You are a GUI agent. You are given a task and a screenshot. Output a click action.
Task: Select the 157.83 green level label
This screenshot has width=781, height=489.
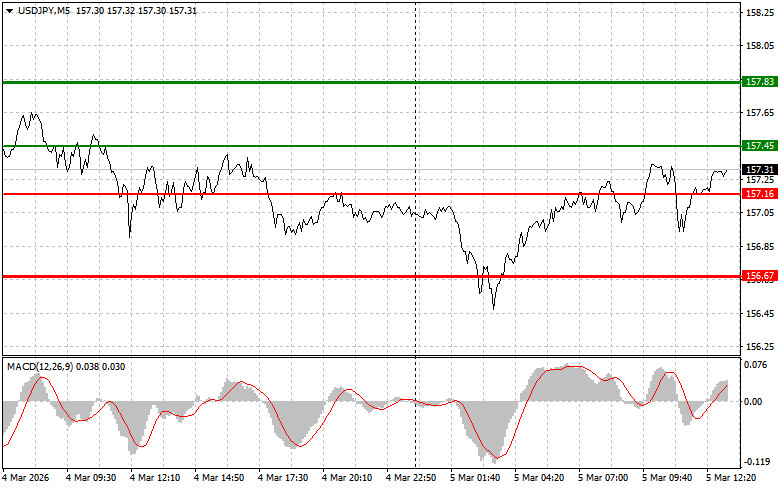[760, 82]
